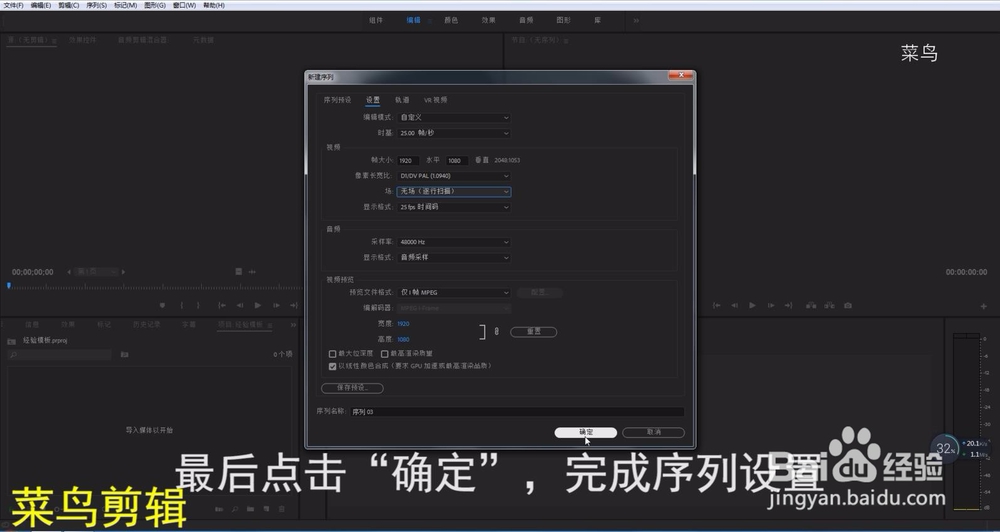1000x532 pixels.
Task: Open the VR 视频 tab
Action: click(436, 100)
